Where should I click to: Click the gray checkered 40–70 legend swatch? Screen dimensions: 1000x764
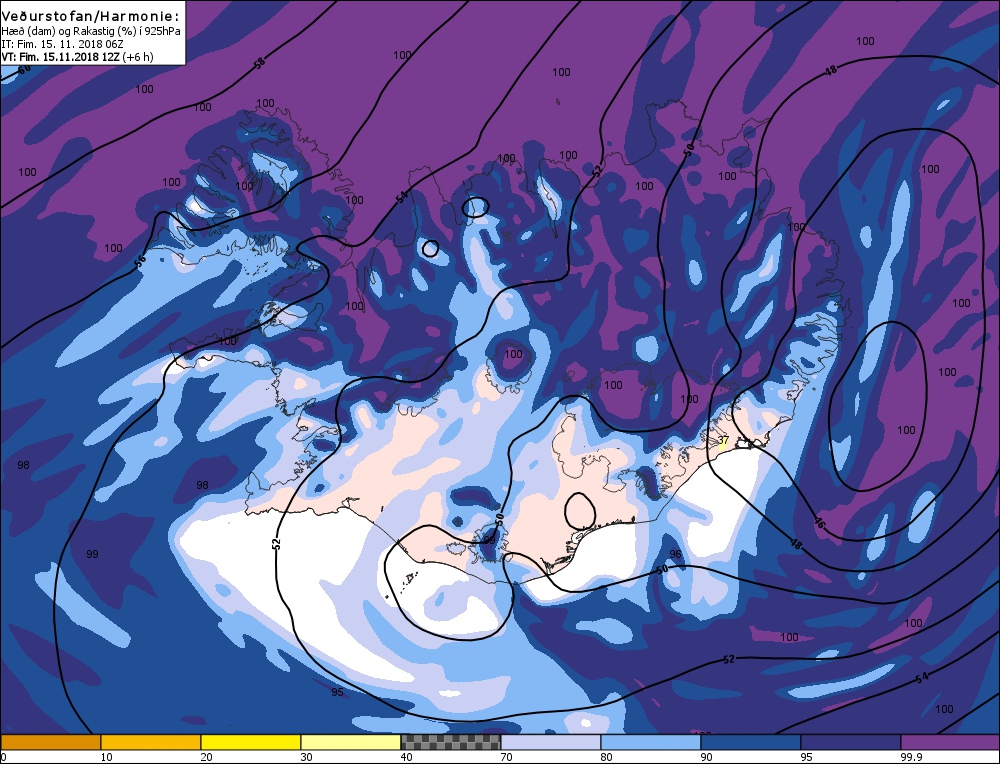pyautogui.click(x=451, y=742)
